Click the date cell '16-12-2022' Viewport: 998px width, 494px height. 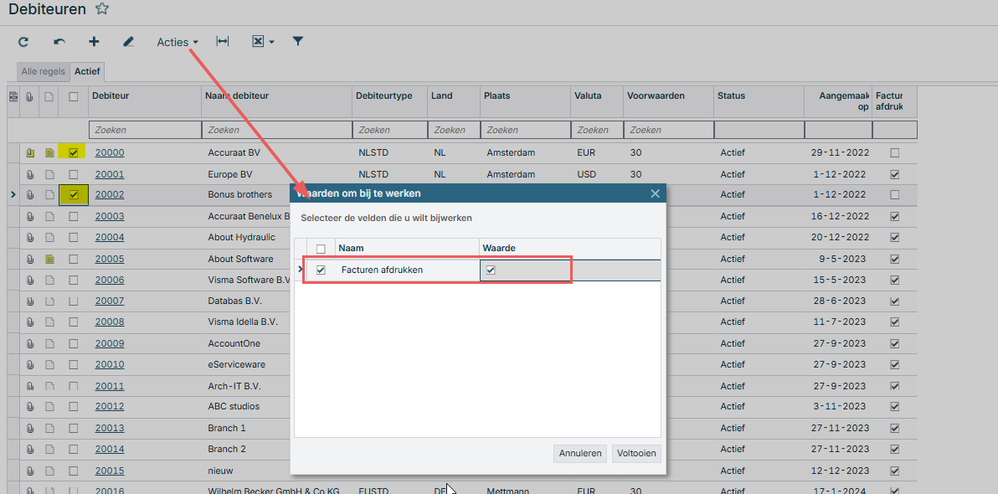840,216
